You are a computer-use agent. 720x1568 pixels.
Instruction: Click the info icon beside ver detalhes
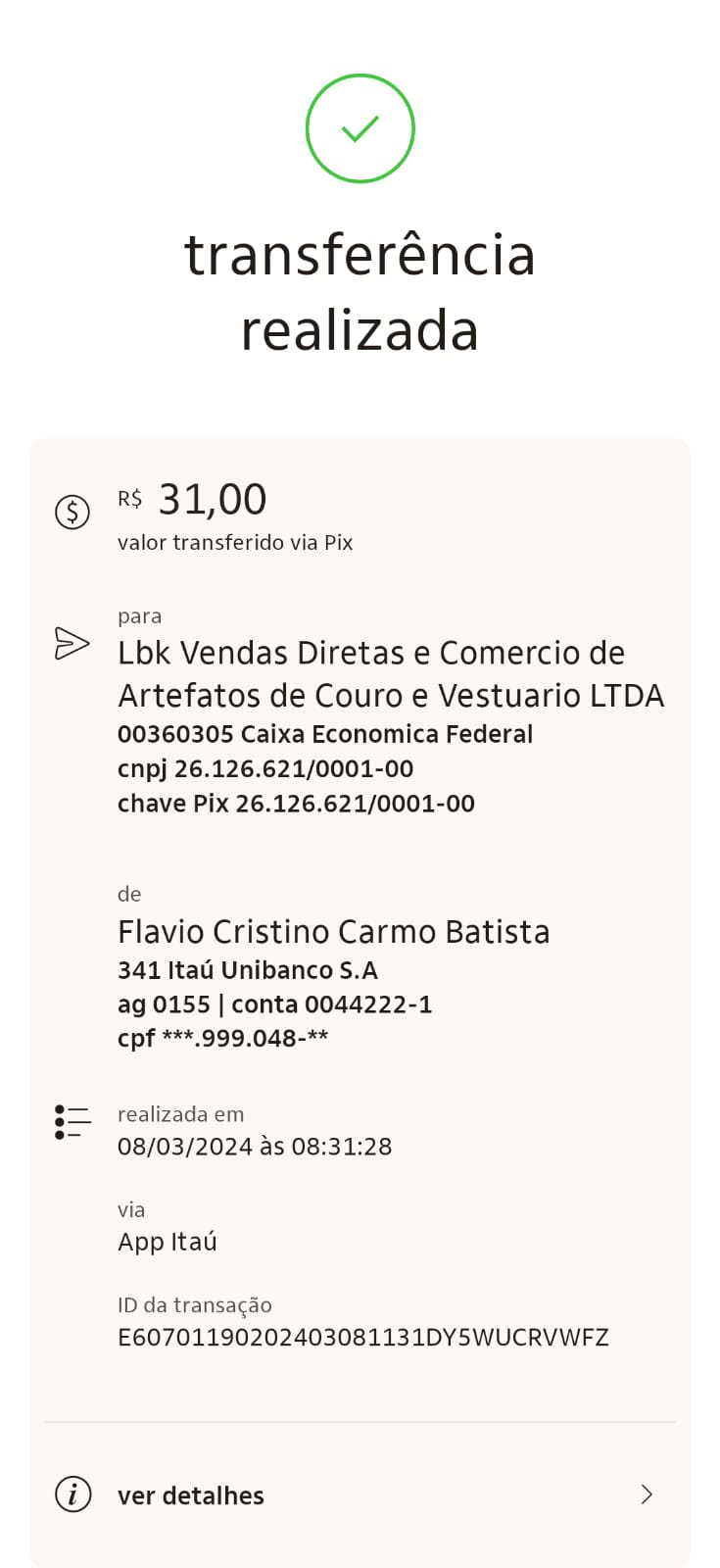click(x=72, y=1494)
